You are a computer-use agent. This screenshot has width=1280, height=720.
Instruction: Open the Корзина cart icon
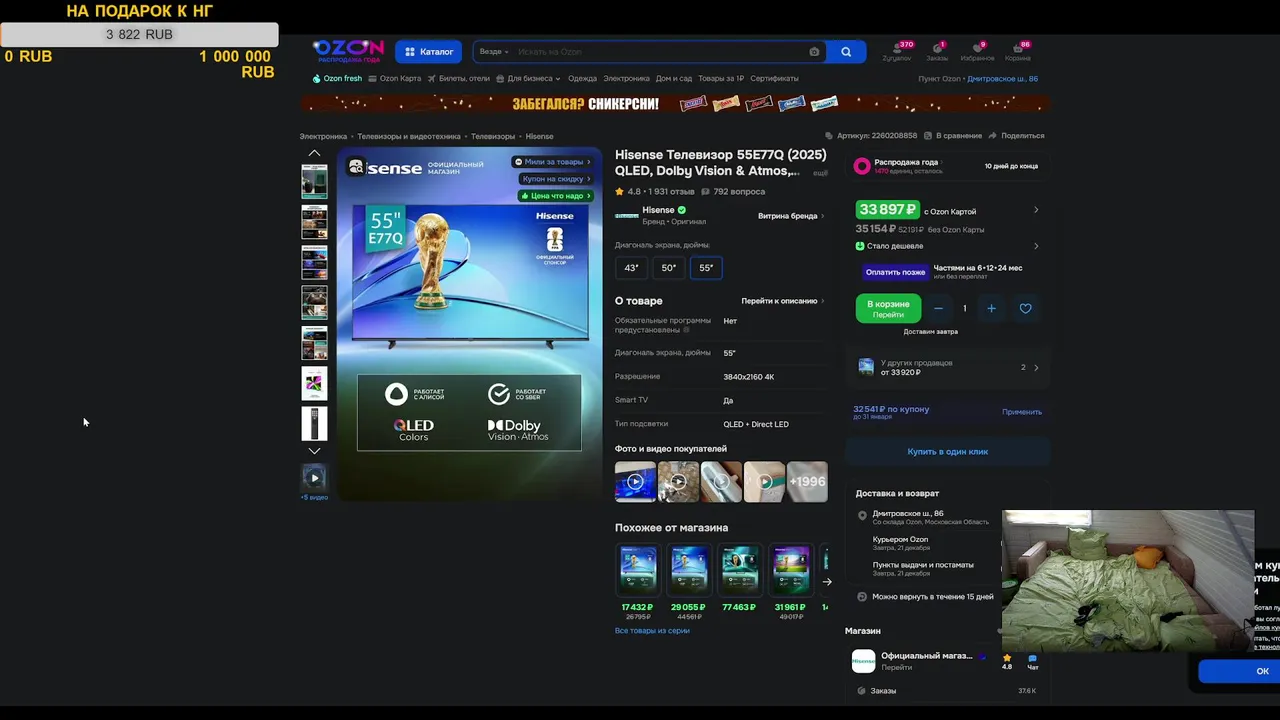pyautogui.click(x=1018, y=51)
